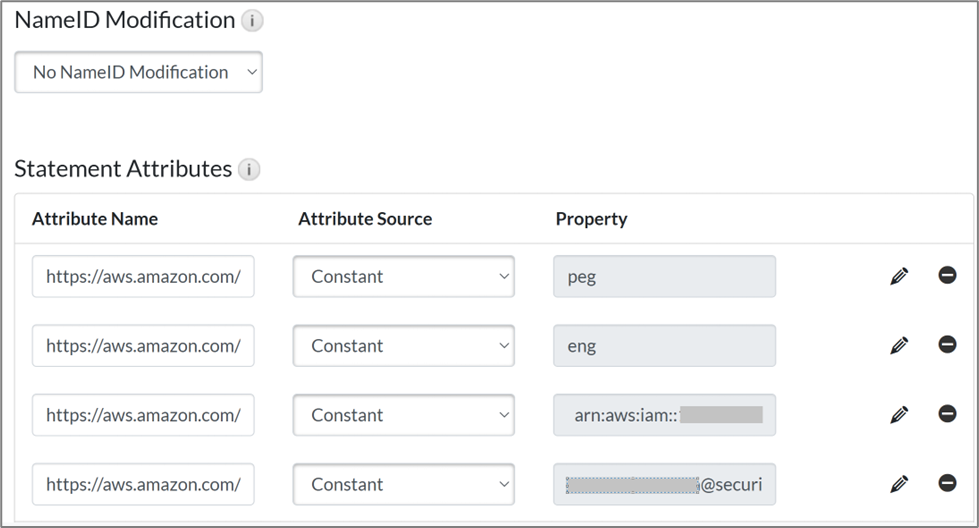Viewport: 979px width, 528px height.
Task: Edit the 'eng' attribute row pencil
Action: pos(899,345)
